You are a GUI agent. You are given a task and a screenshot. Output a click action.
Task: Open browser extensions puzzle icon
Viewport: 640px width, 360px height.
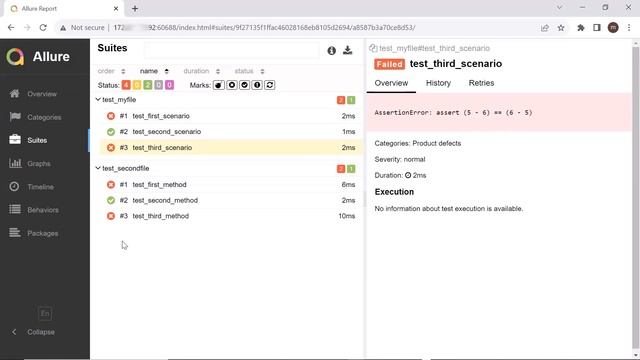(x=580, y=28)
